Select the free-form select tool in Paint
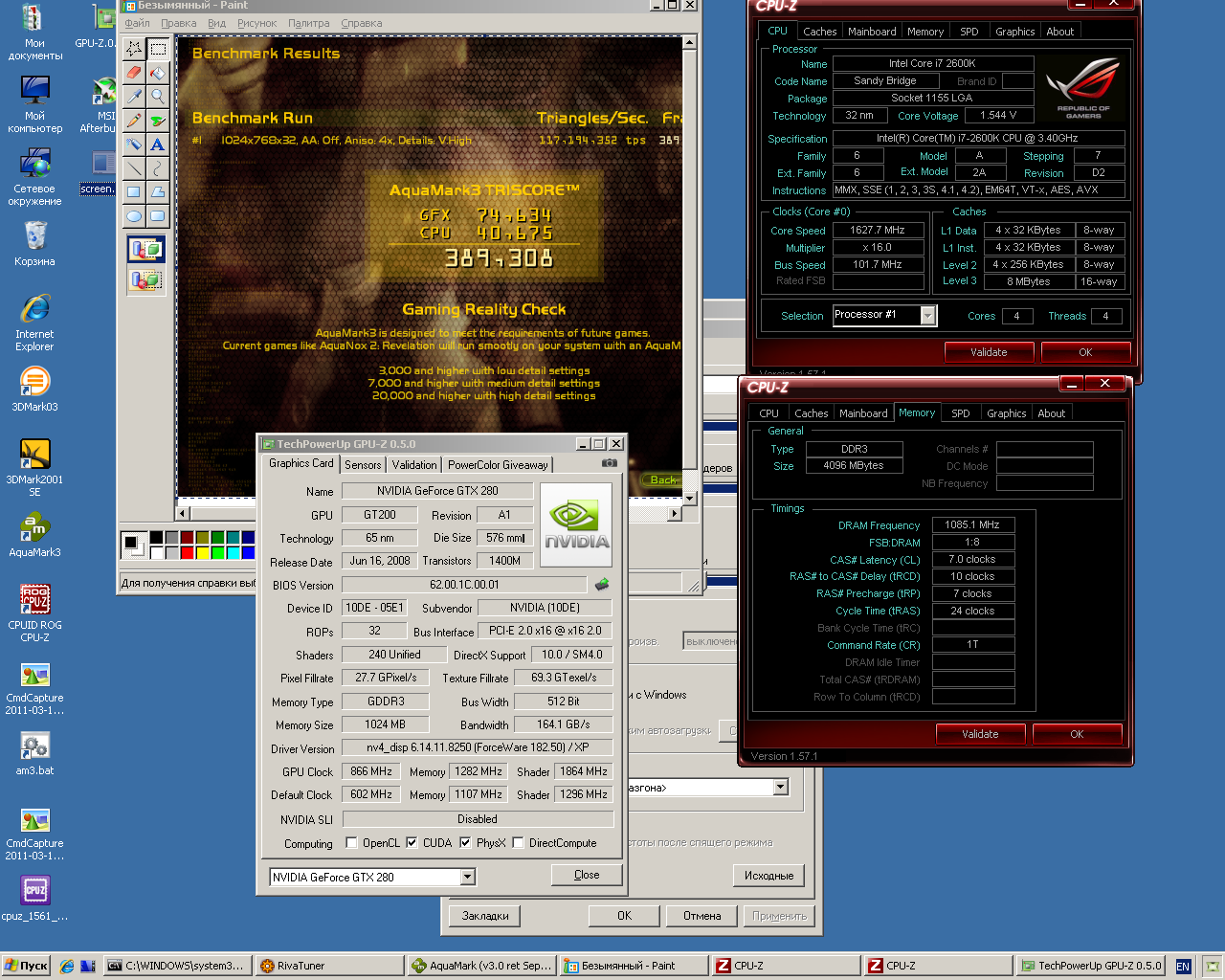This screenshot has height=980, width=1225. click(x=134, y=48)
